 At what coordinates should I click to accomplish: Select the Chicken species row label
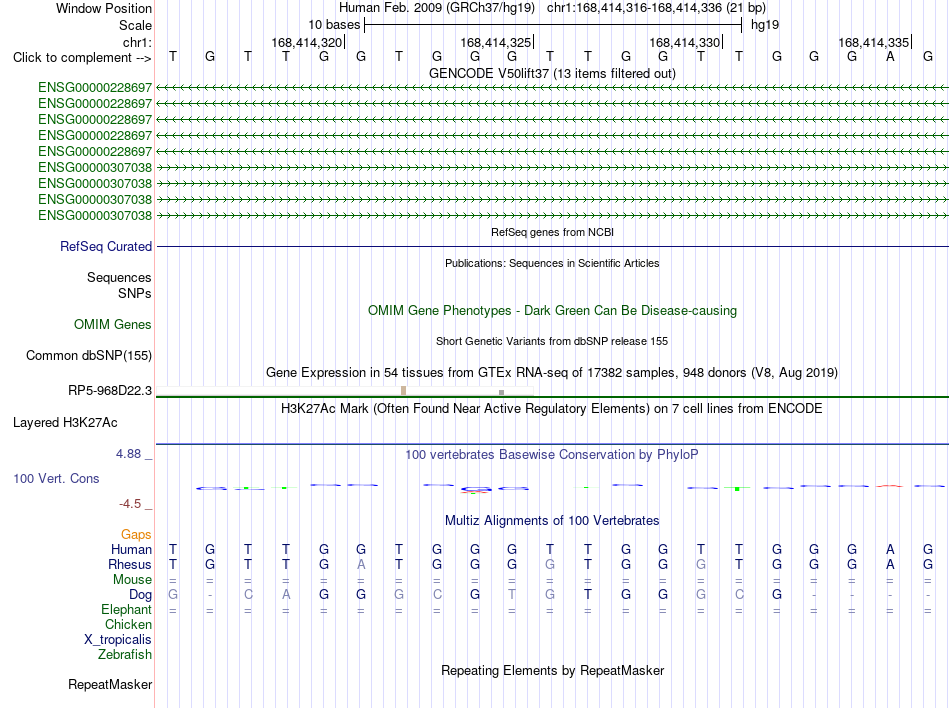(x=128, y=624)
